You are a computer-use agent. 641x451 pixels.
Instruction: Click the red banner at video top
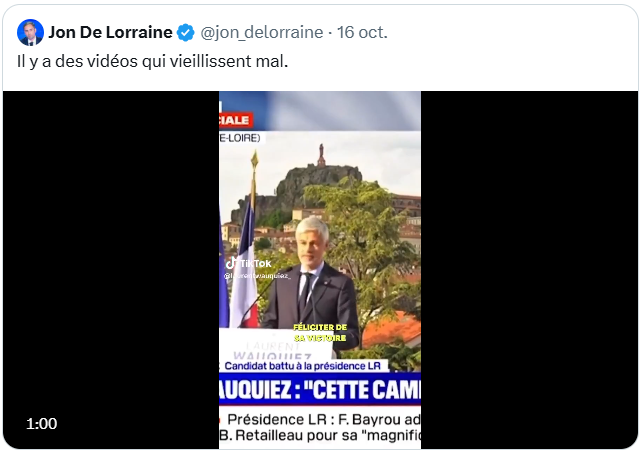(235, 119)
